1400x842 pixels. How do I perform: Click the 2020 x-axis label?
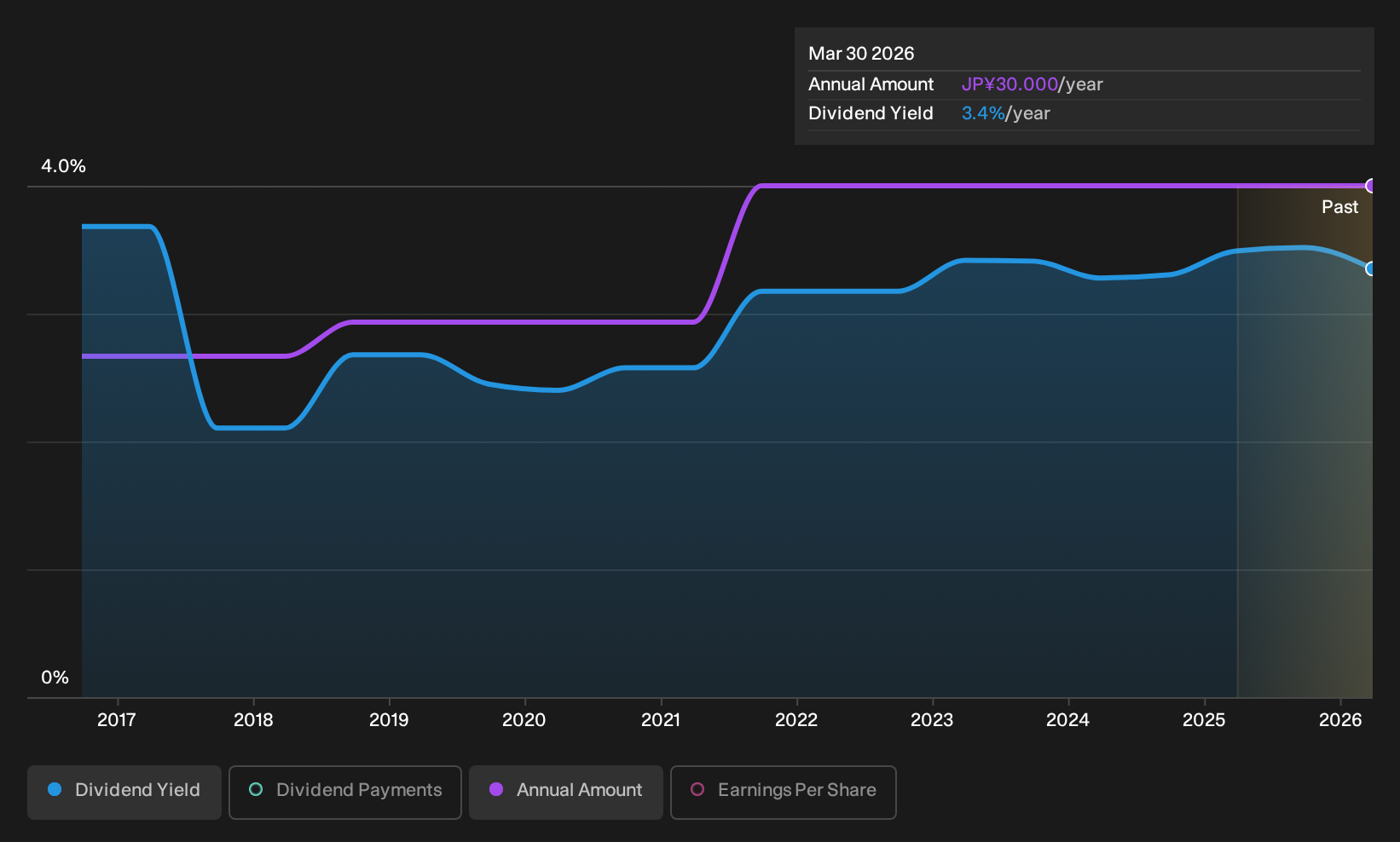tap(524, 720)
